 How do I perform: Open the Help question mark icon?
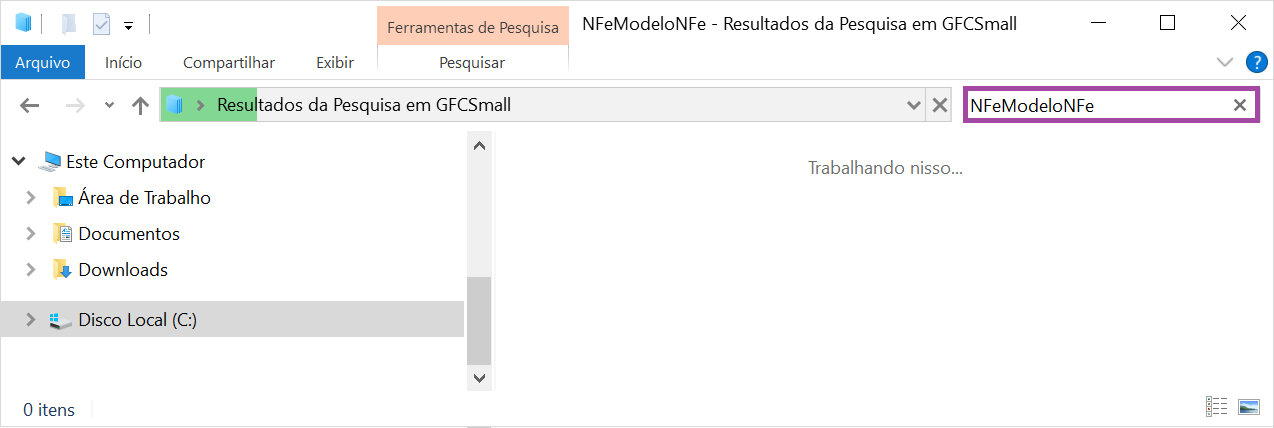point(1257,62)
